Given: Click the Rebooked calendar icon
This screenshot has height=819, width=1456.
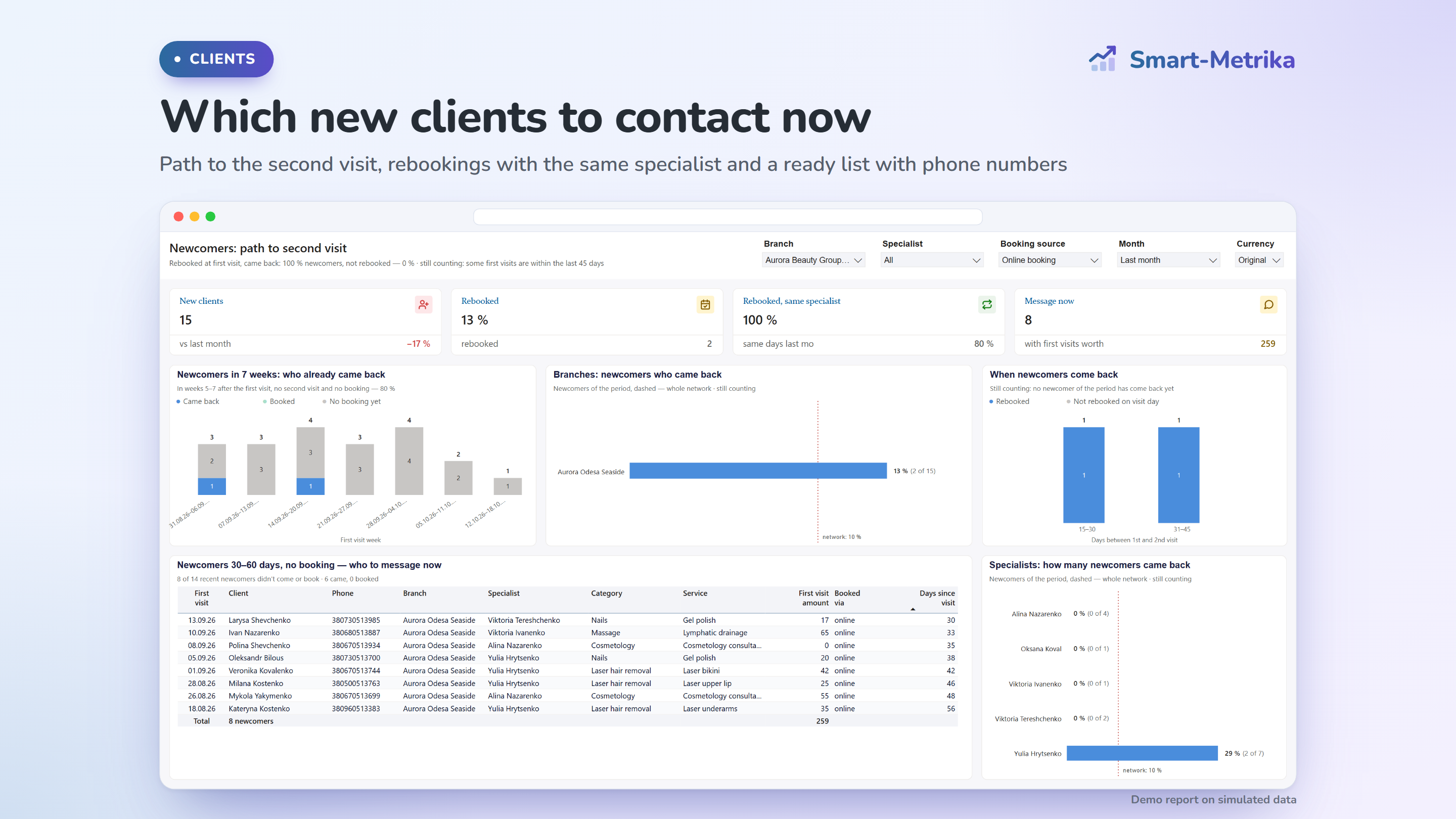Looking at the screenshot, I should click(705, 305).
